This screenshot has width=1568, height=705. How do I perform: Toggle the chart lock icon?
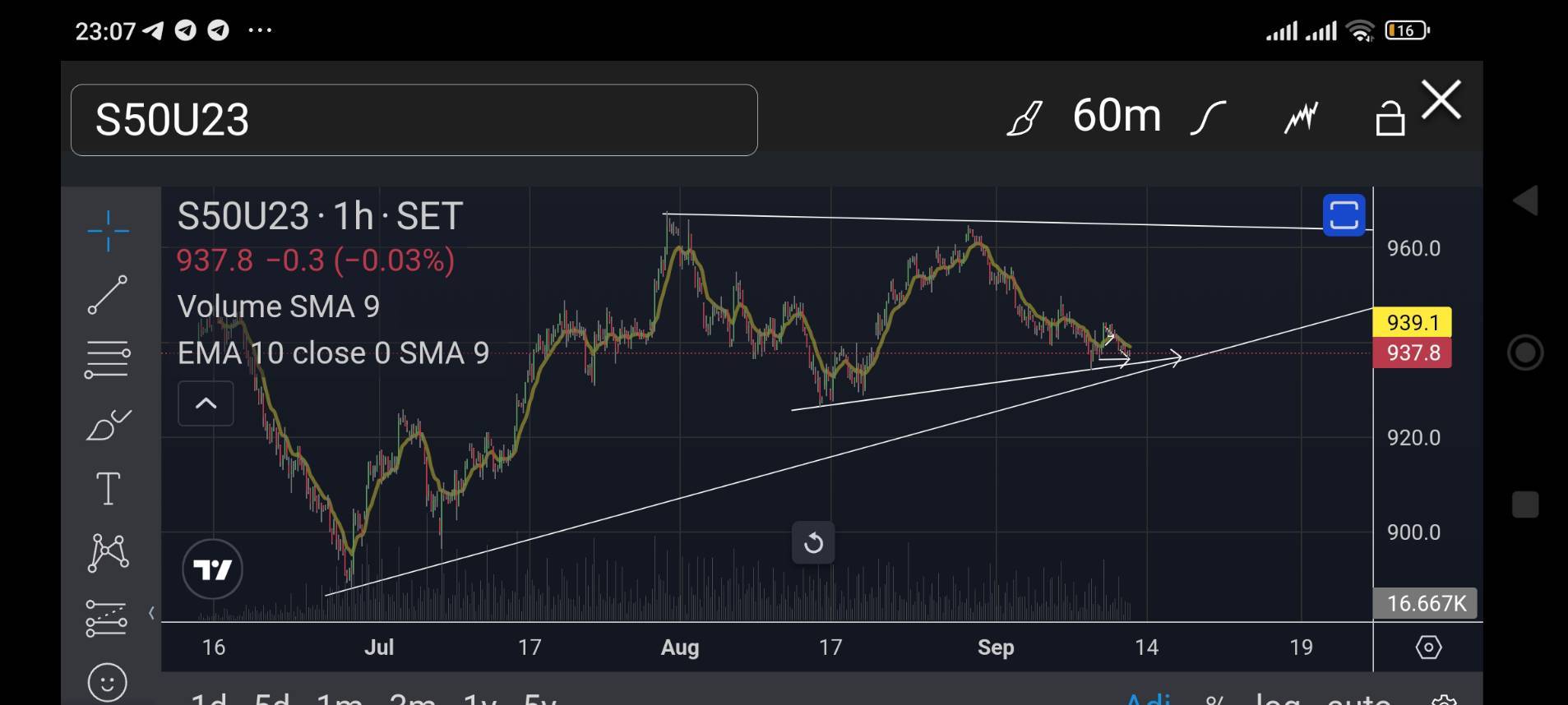pyautogui.click(x=1390, y=118)
